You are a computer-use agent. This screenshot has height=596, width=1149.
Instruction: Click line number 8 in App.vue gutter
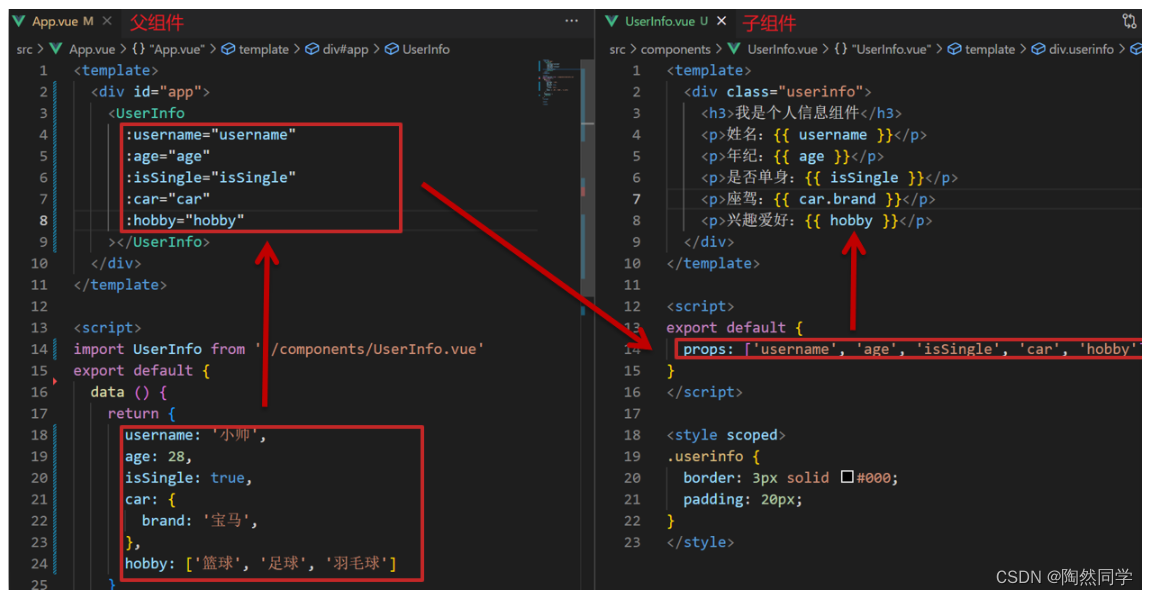43,221
